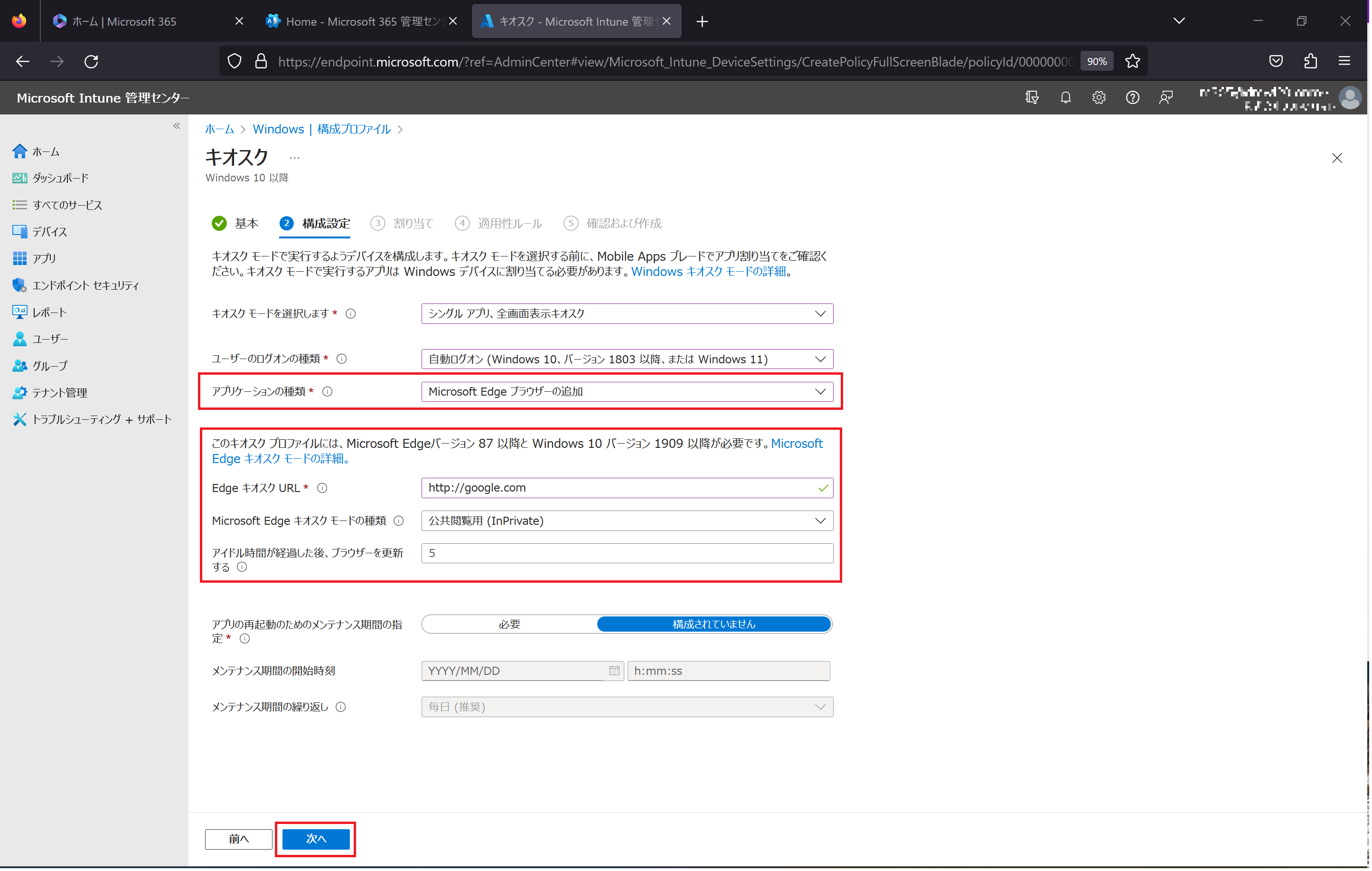Save page to Pocket icon
The width and height of the screenshot is (1372, 871).
pos(1278,61)
